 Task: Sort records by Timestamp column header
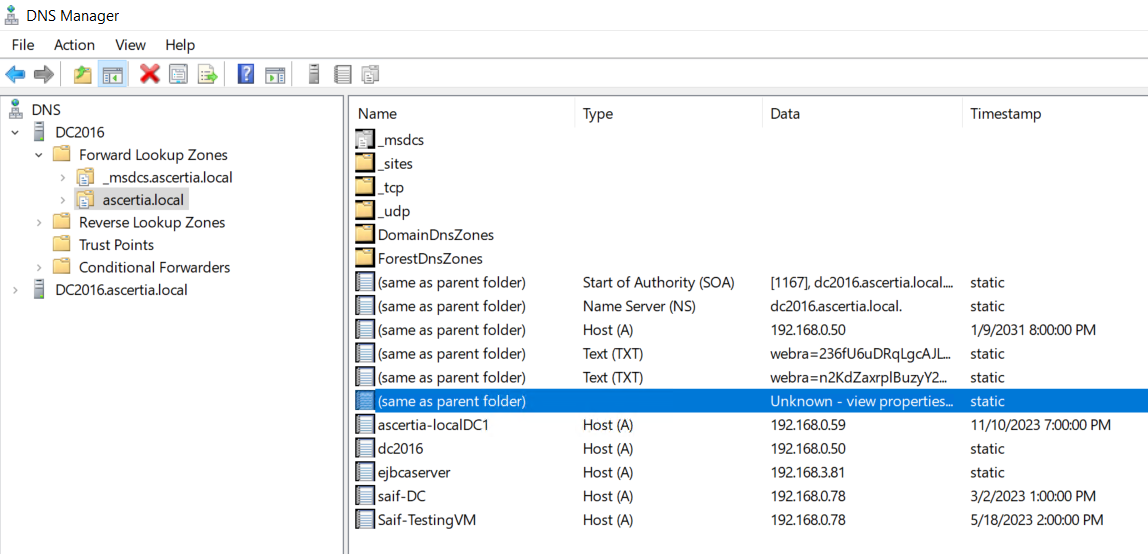click(x=1005, y=114)
